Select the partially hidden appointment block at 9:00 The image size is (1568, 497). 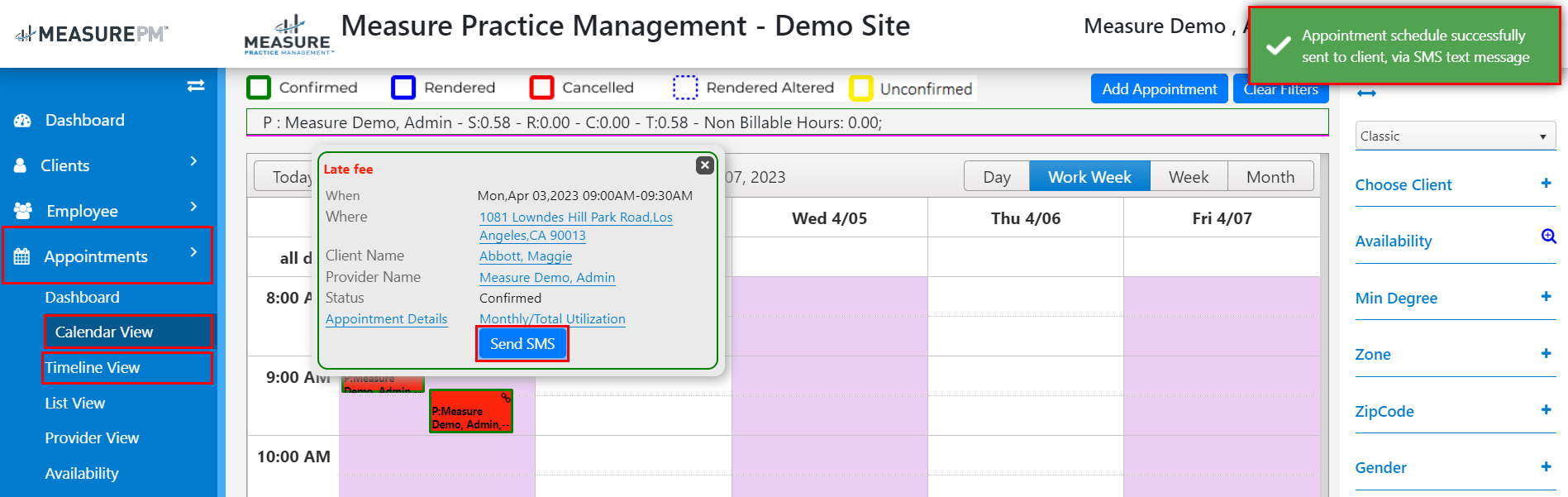383,385
